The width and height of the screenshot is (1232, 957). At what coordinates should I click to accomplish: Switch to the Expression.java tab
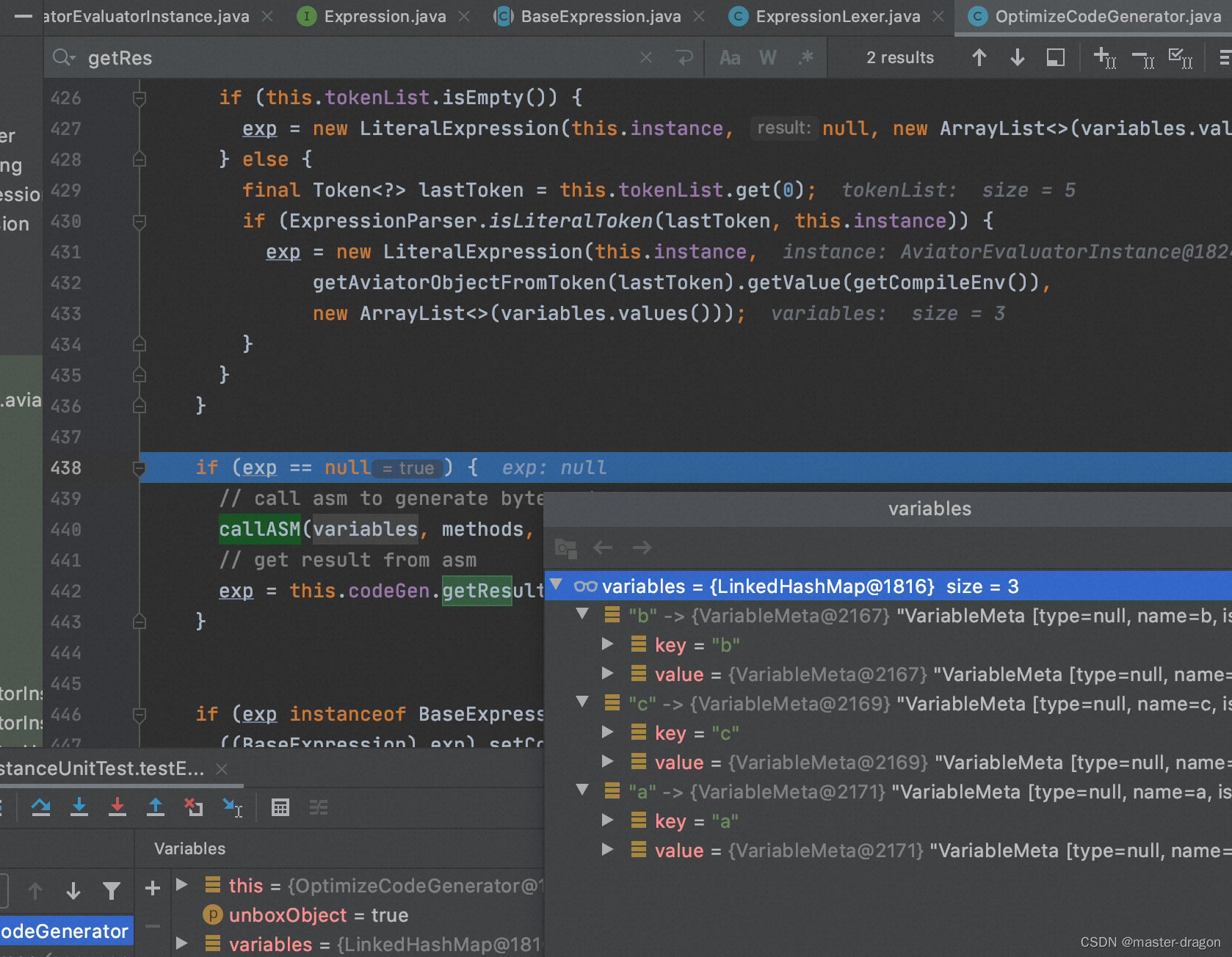[372, 16]
